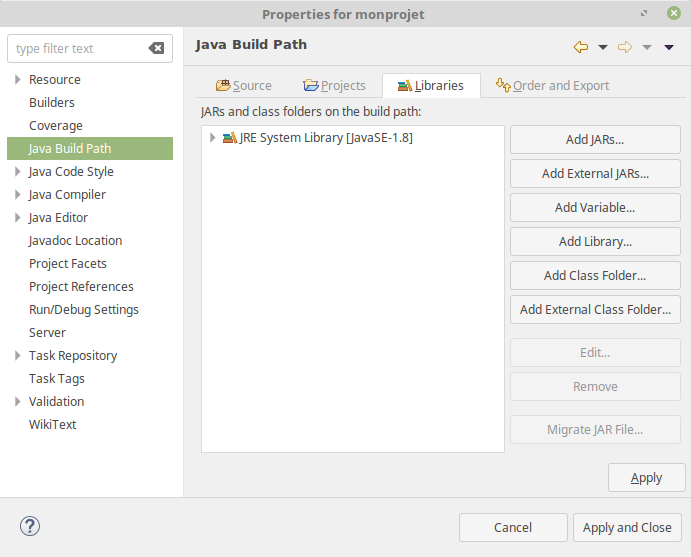Click the help question mark icon
Screen dimensions: 691x557
30,526
